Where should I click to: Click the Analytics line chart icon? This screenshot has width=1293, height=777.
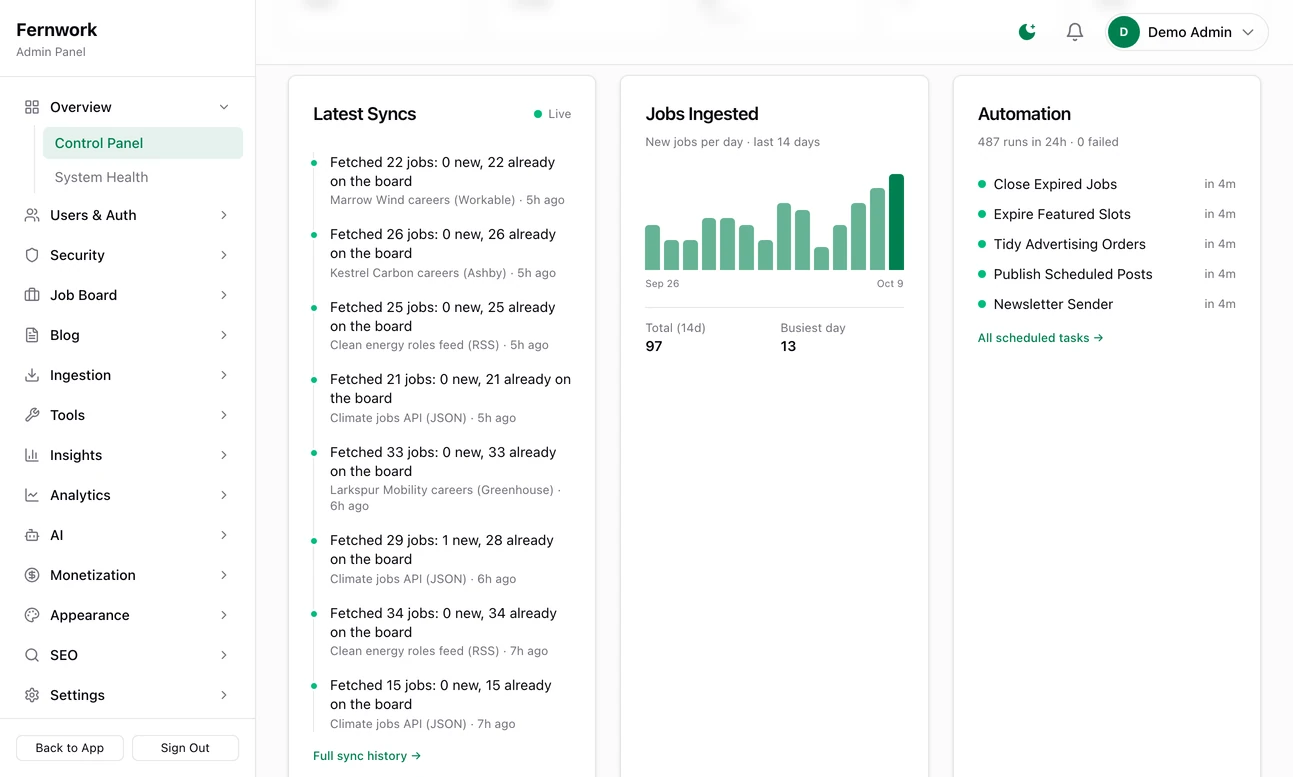pos(32,495)
